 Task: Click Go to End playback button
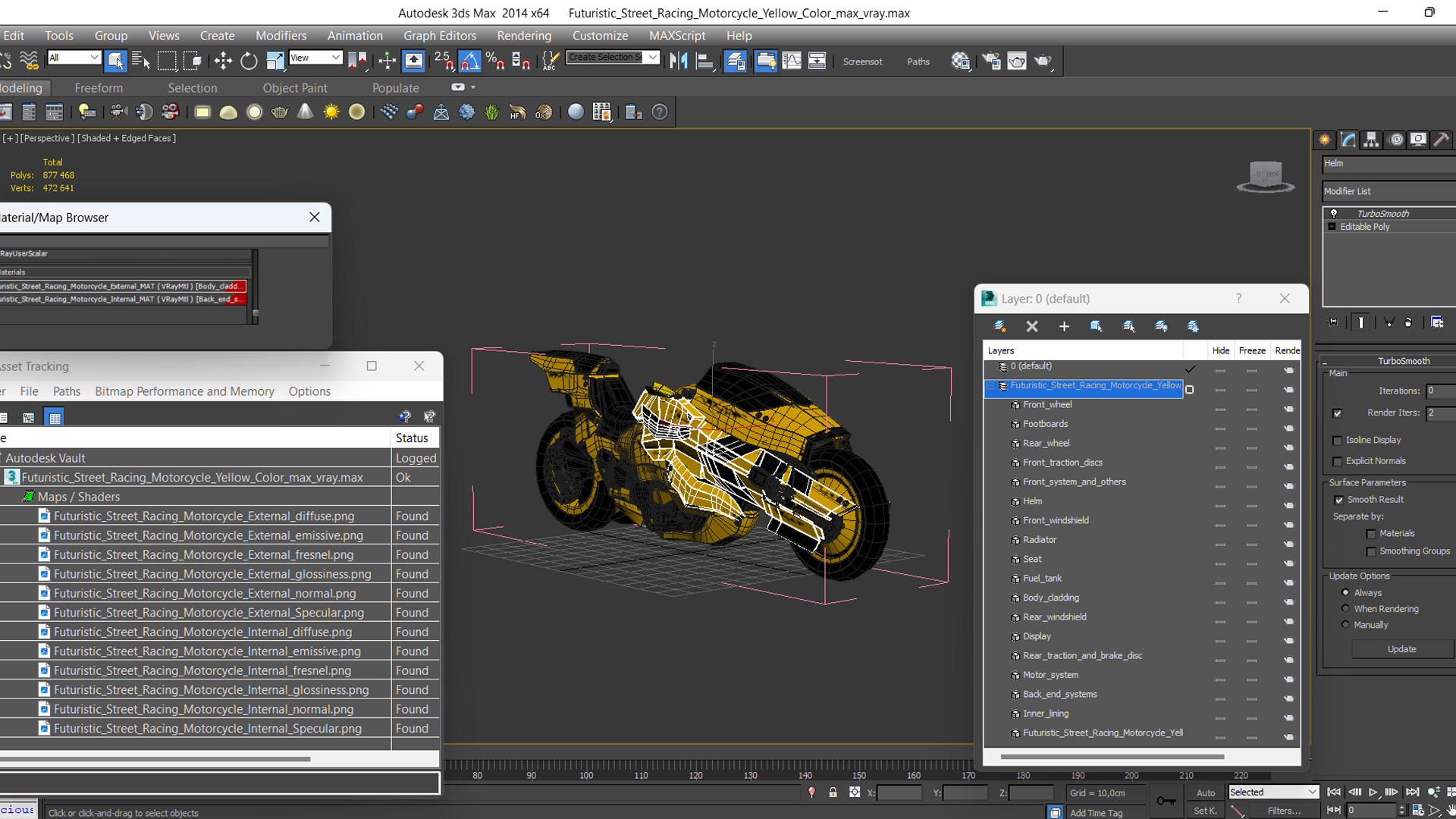(1412, 792)
